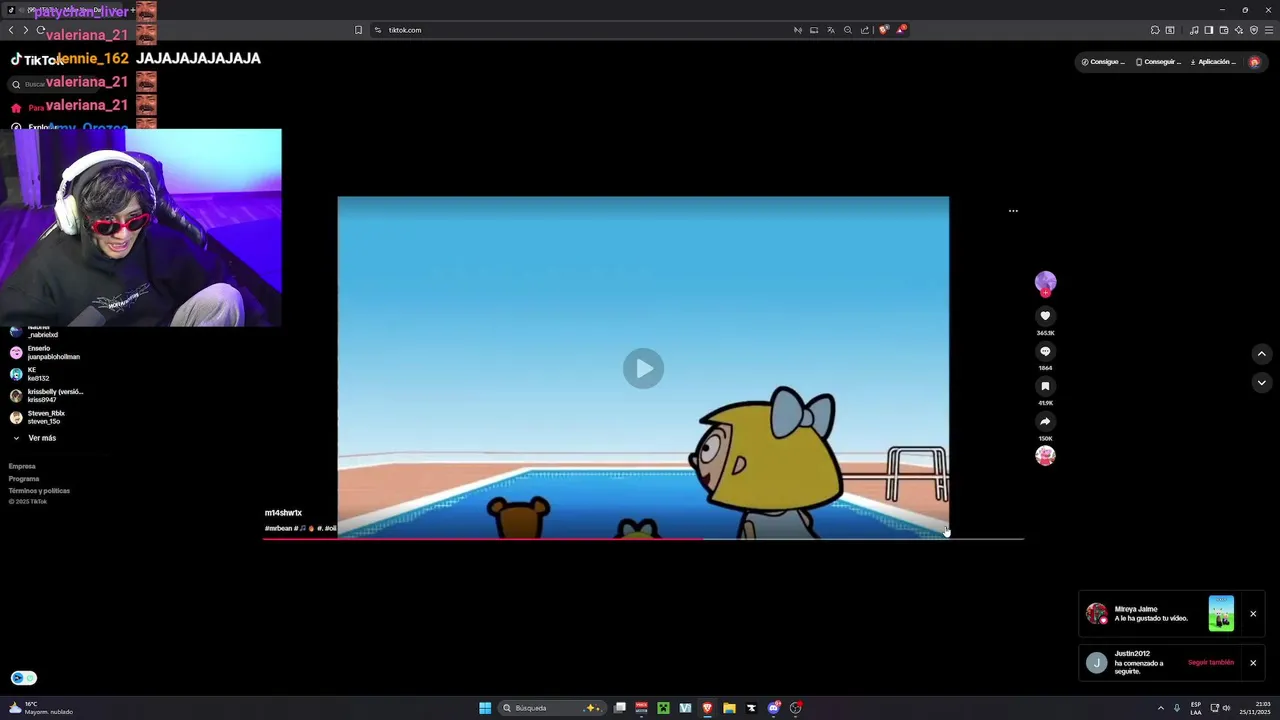This screenshot has height=720, width=1280.
Task: Open the music note playlist icon
Action: click(1194, 30)
